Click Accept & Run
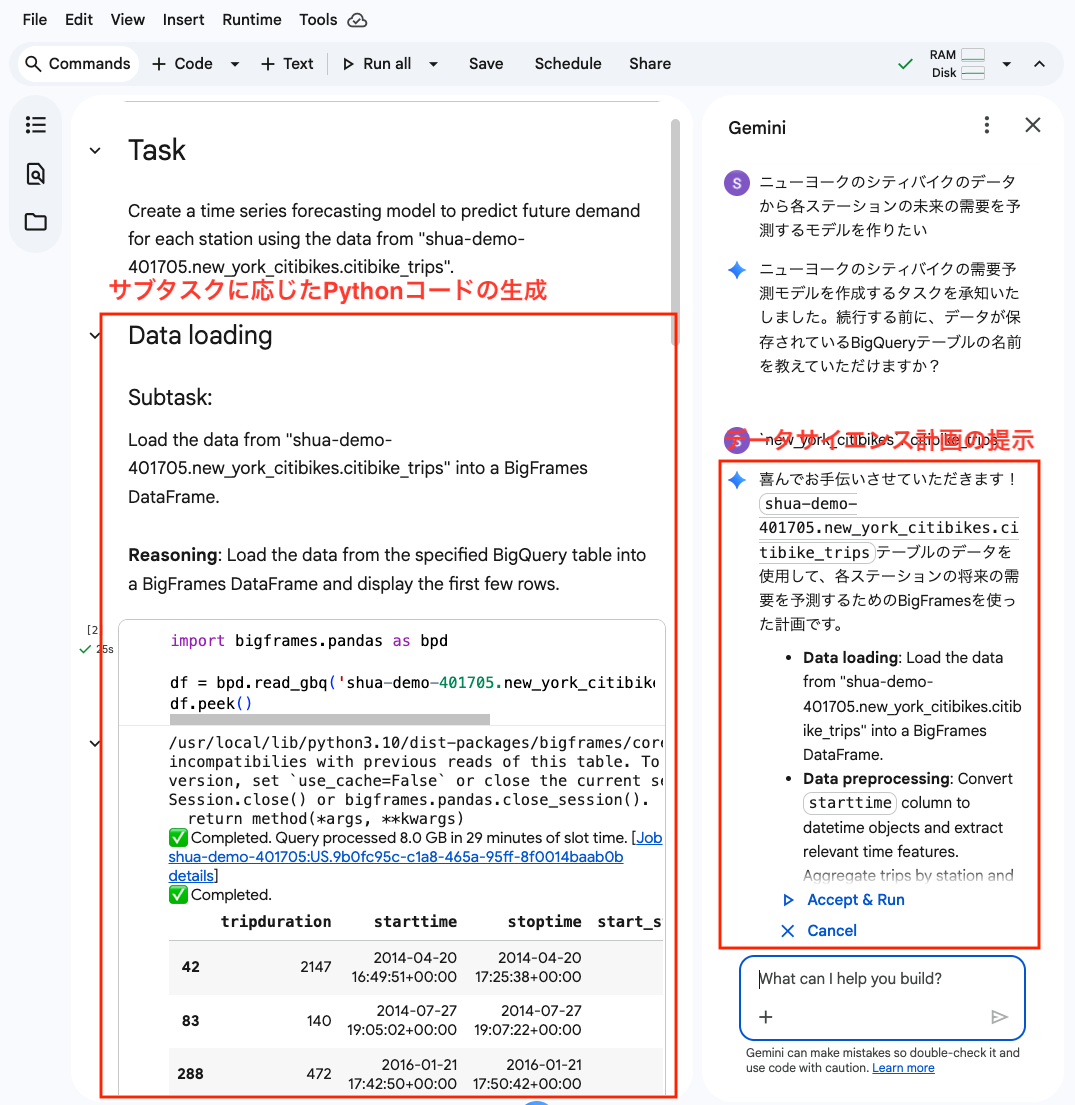The height and width of the screenshot is (1105, 1075). [844, 900]
